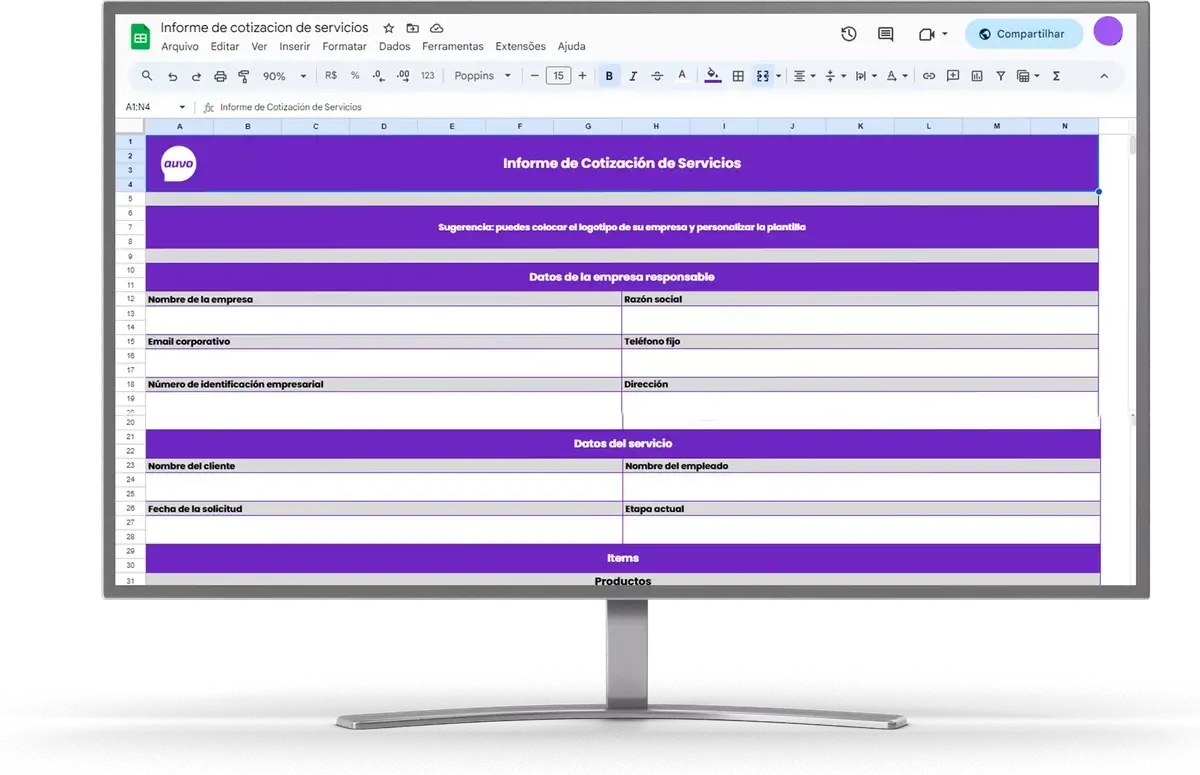The image size is (1200, 775).
Task: Click the borders icon
Action: pos(738,76)
